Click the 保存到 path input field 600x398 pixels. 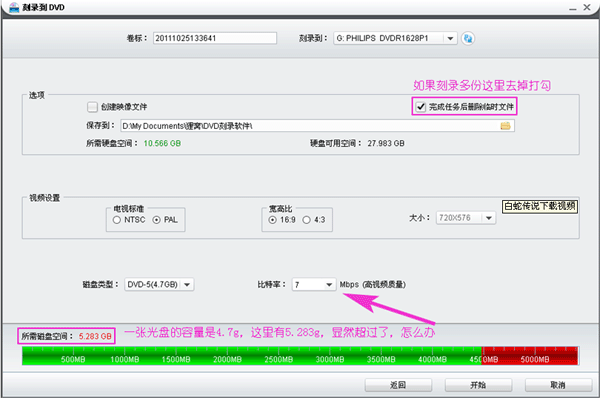[x=317, y=126]
